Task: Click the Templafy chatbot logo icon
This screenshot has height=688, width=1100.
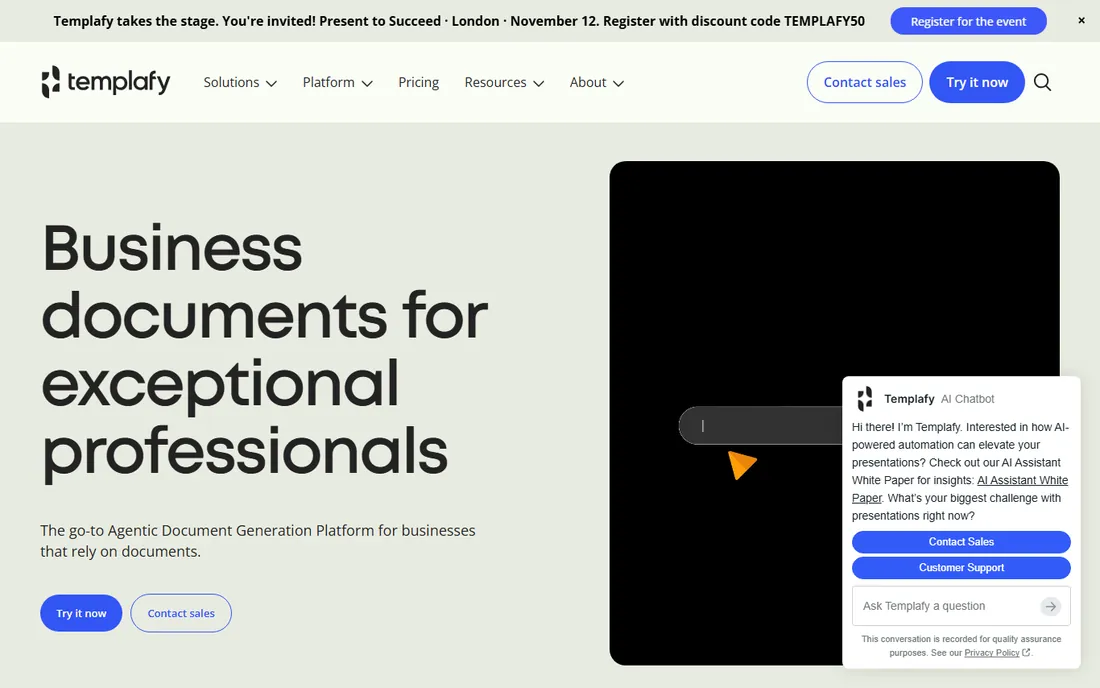Action: click(x=865, y=398)
